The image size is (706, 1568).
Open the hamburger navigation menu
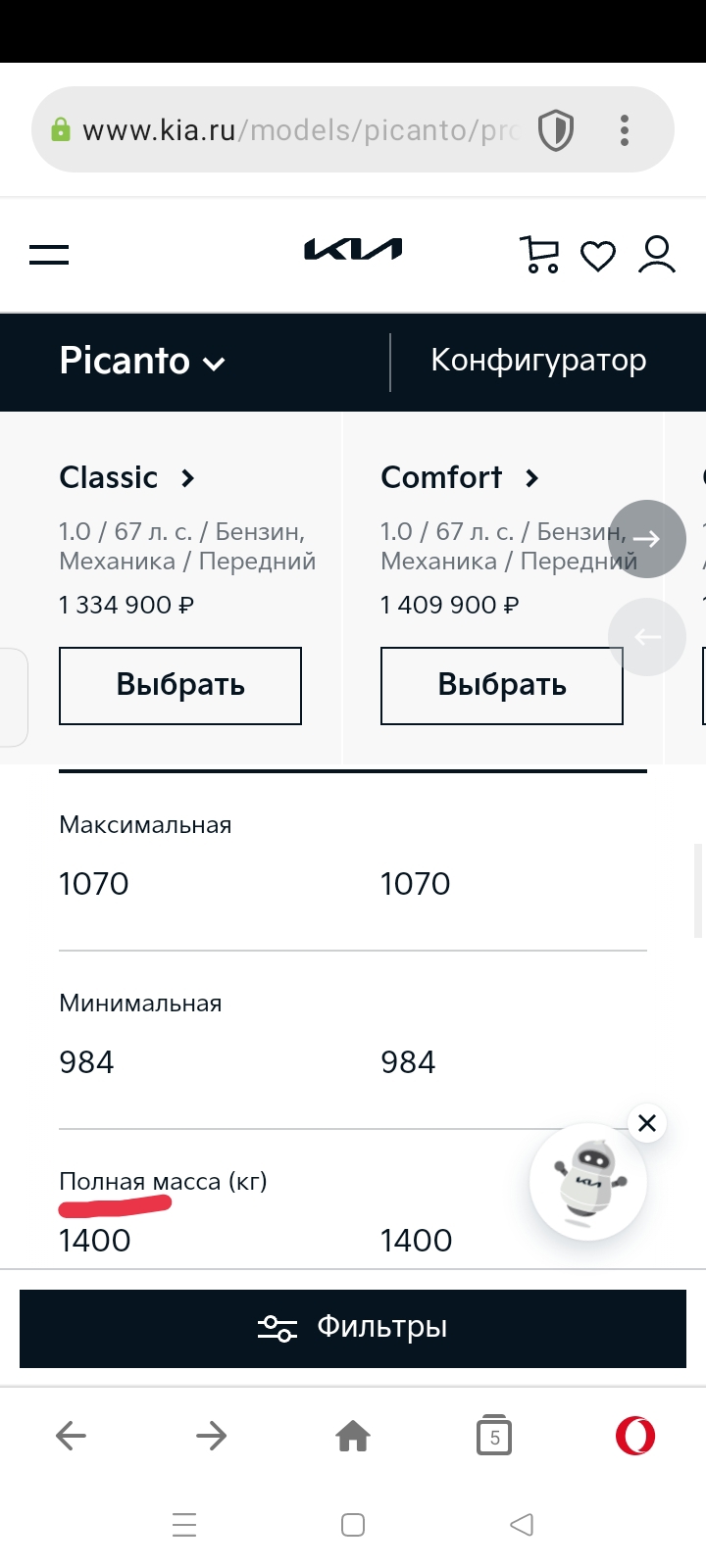pos(49,255)
